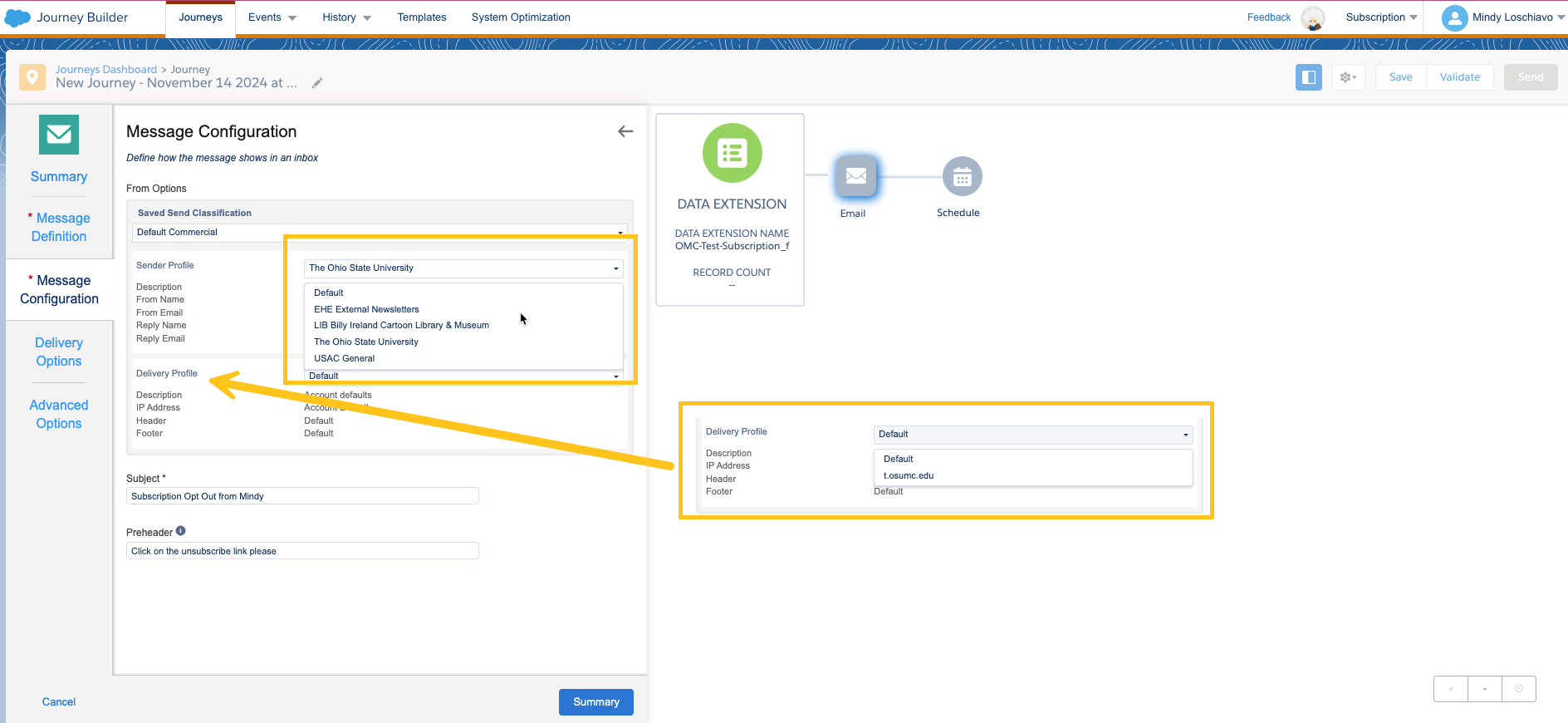Click the Cancel link

coord(59,702)
